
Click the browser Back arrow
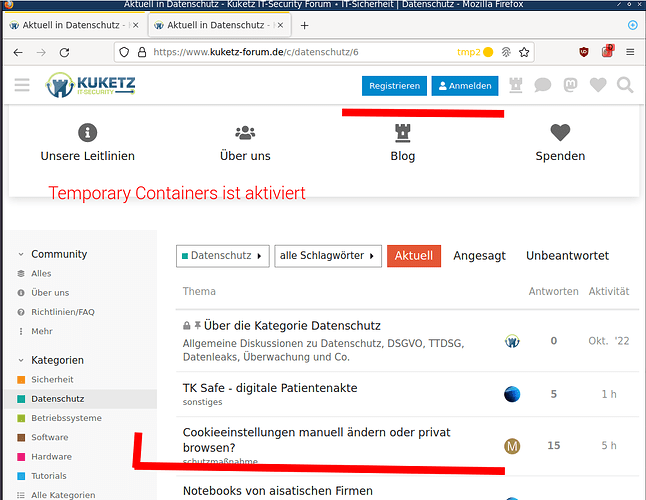(18, 52)
